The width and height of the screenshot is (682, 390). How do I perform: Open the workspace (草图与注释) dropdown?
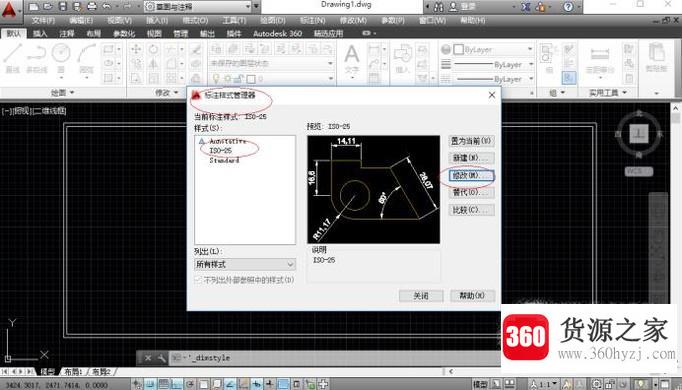click(198, 7)
